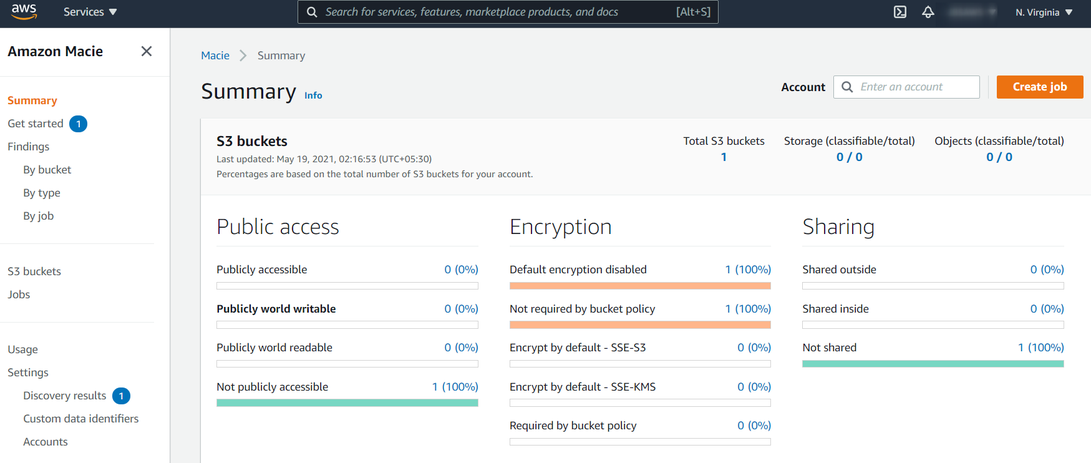This screenshot has width=1091, height=463.
Task: Go to S3 buckets page
Action: tap(34, 272)
